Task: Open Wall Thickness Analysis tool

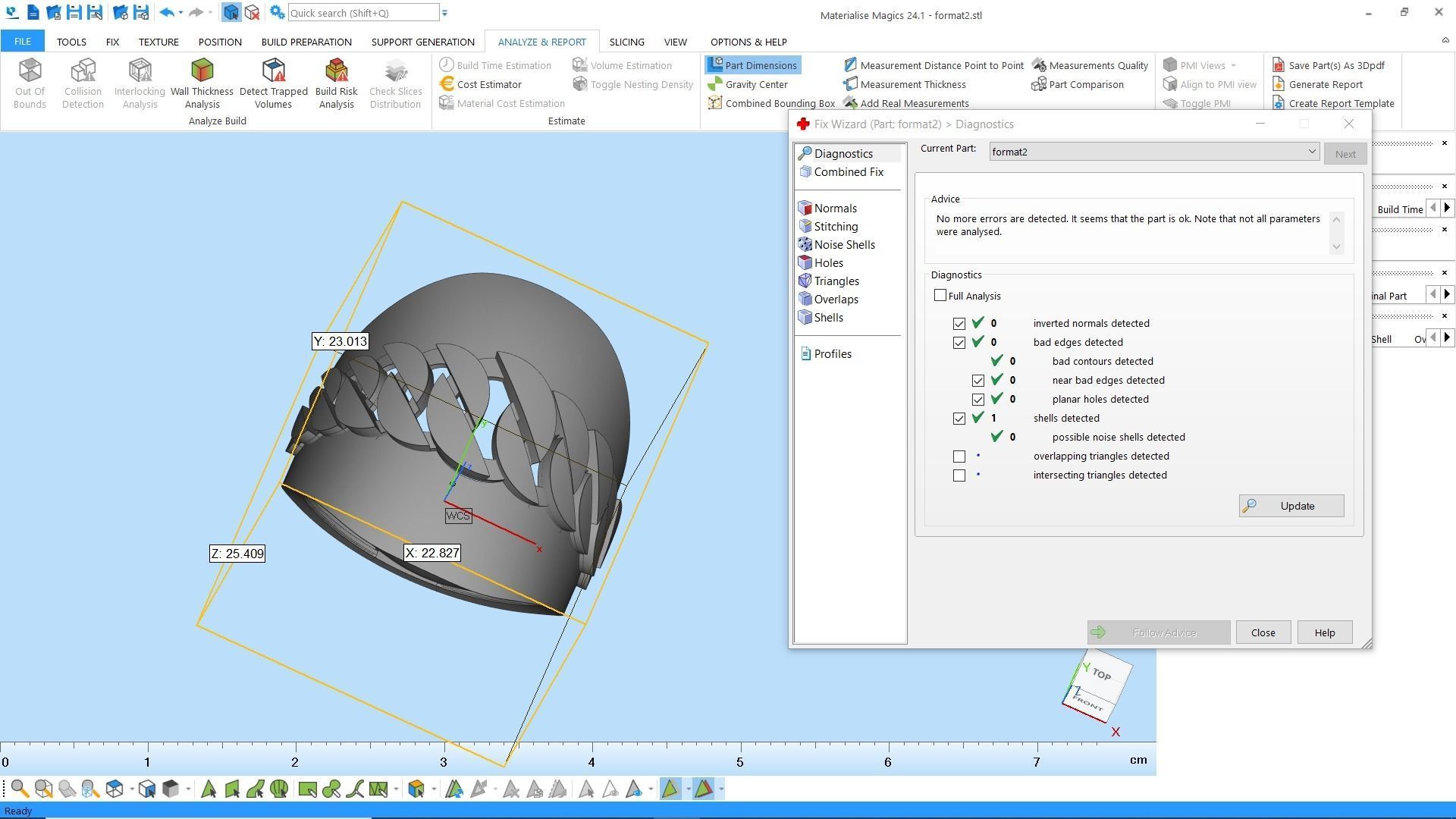Action: (202, 83)
